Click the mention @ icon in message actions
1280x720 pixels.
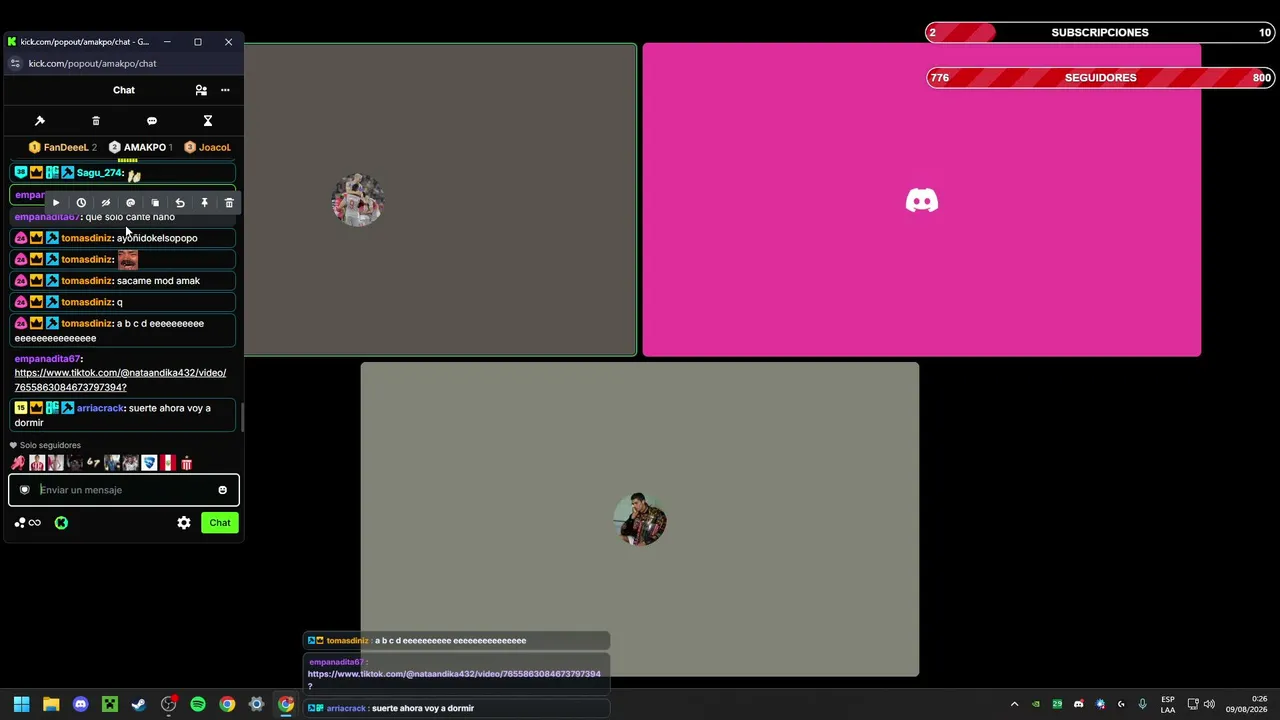pos(130,203)
